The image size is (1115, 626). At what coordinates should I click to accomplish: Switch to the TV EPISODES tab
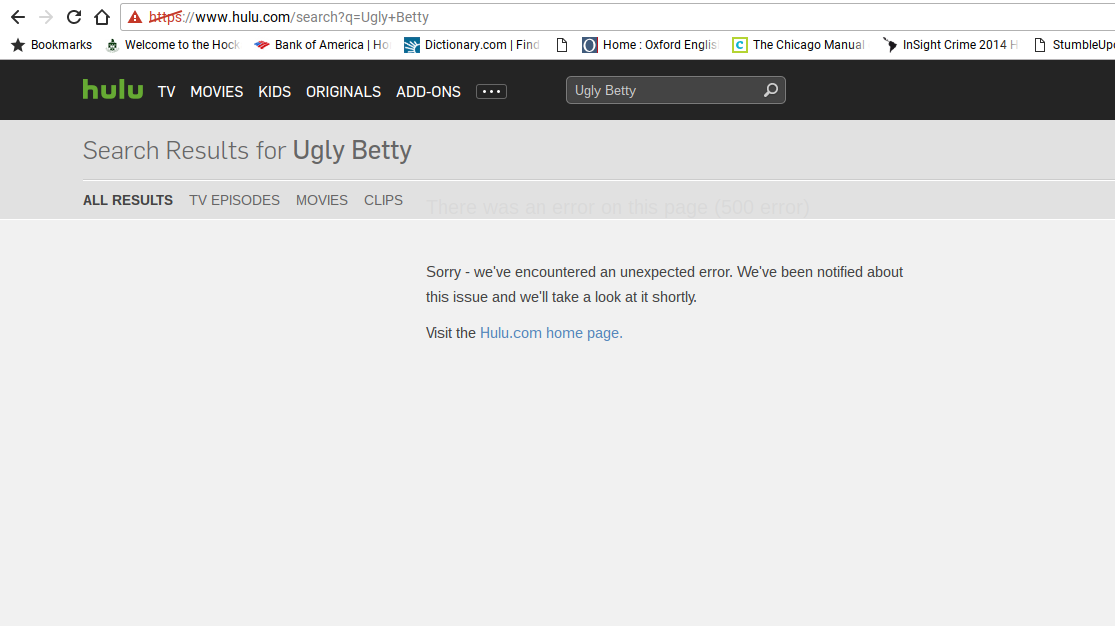coord(235,201)
